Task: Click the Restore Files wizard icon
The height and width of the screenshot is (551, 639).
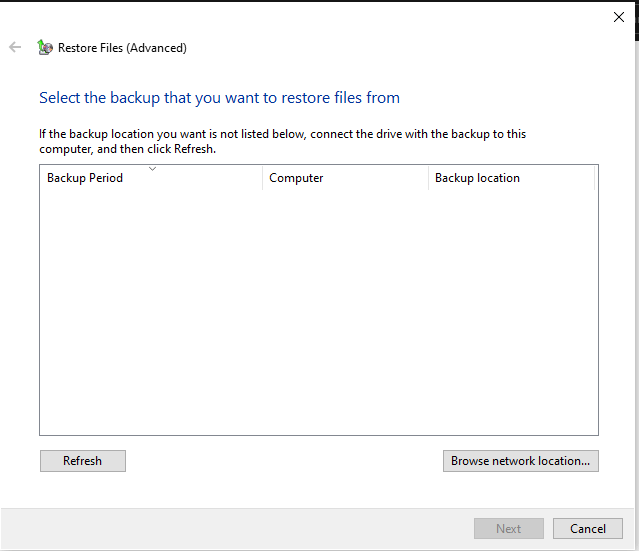Action: [x=45, y=47]
